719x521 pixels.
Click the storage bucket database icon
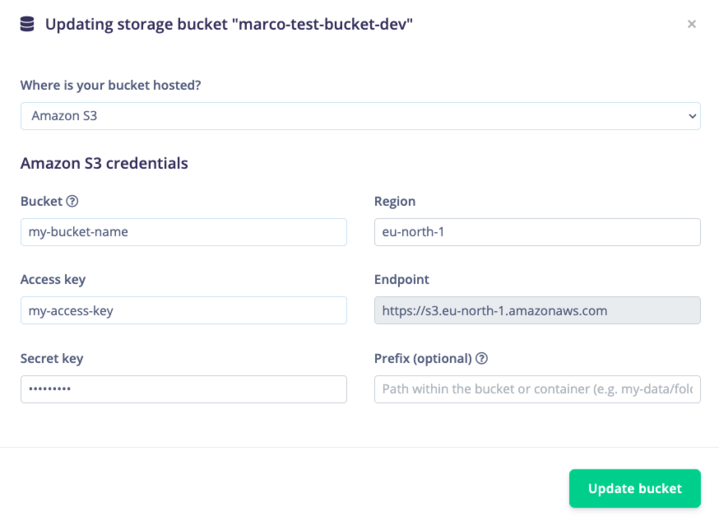[28, 24]
